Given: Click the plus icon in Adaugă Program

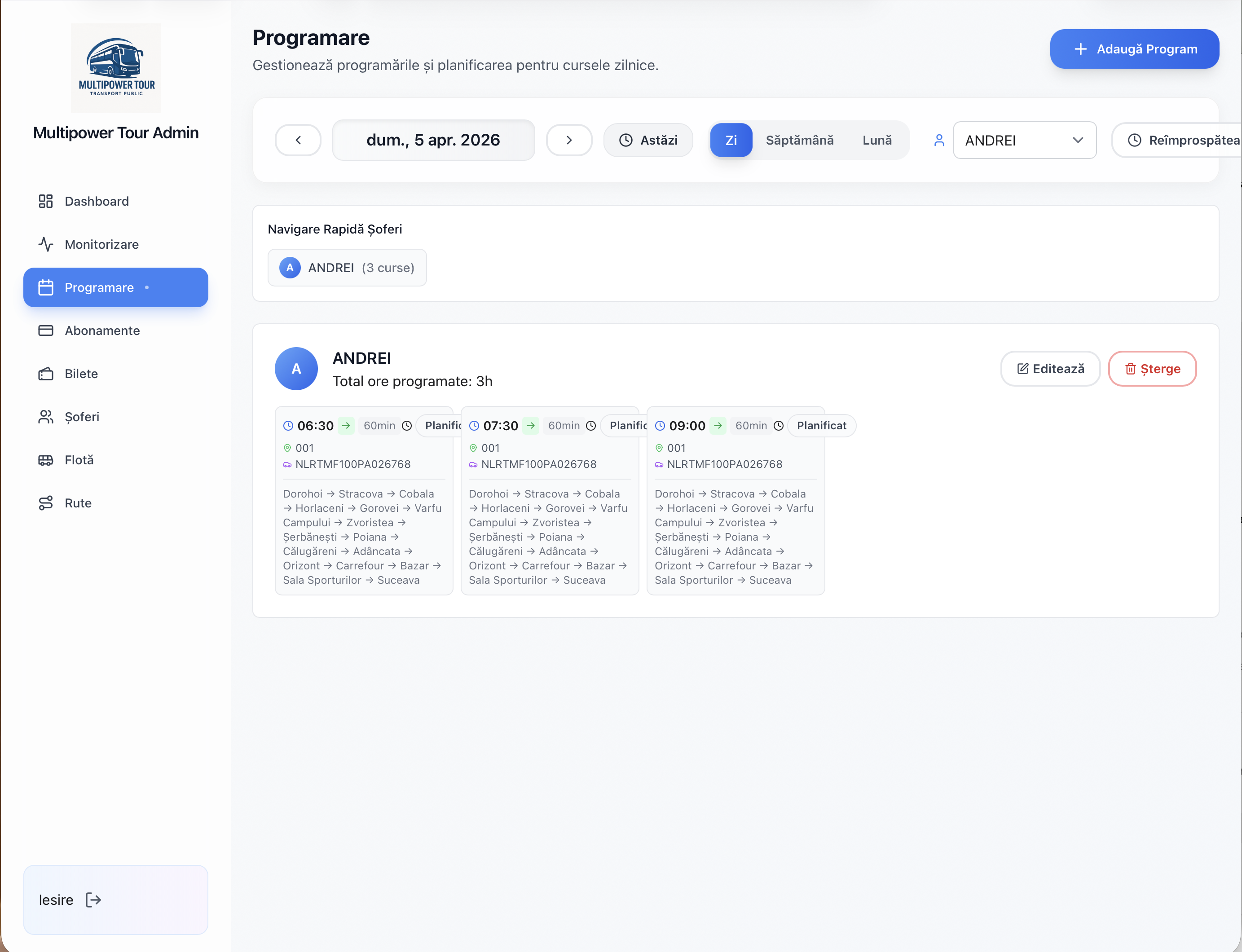Looking at the screenshot, I should pos(1080,49).
